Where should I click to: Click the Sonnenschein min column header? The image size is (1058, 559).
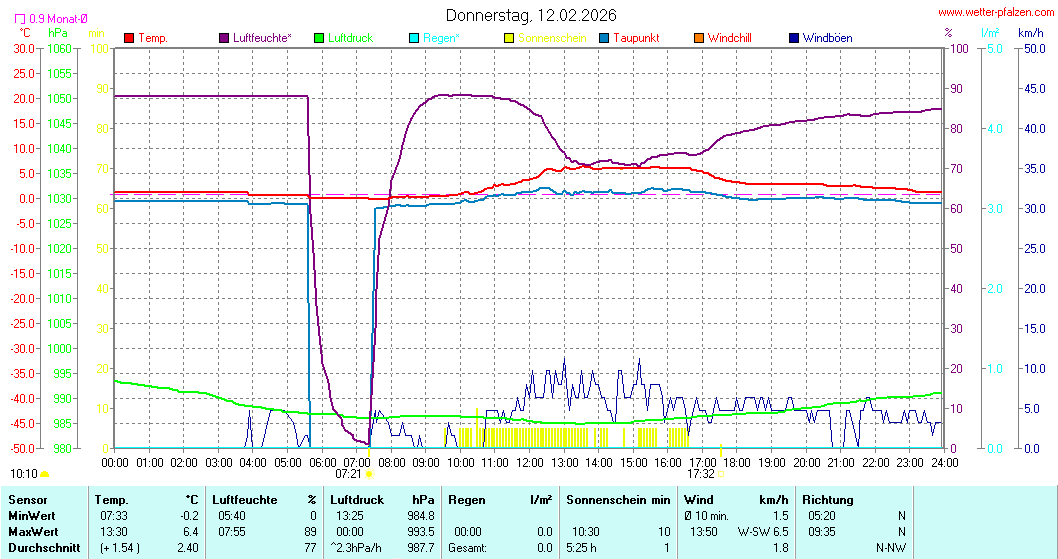[x=618, y=499]
